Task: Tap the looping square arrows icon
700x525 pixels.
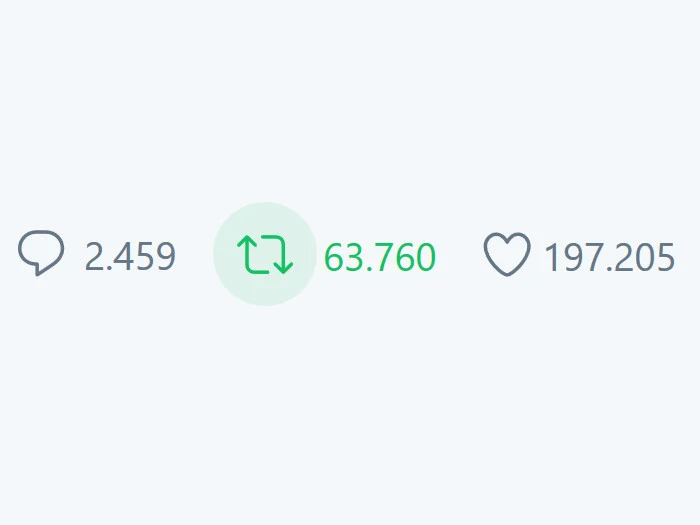Action: point(265,254)
